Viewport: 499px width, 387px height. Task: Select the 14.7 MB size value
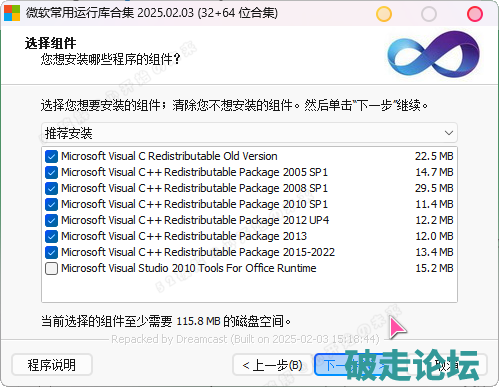click(x=434, y=172)
